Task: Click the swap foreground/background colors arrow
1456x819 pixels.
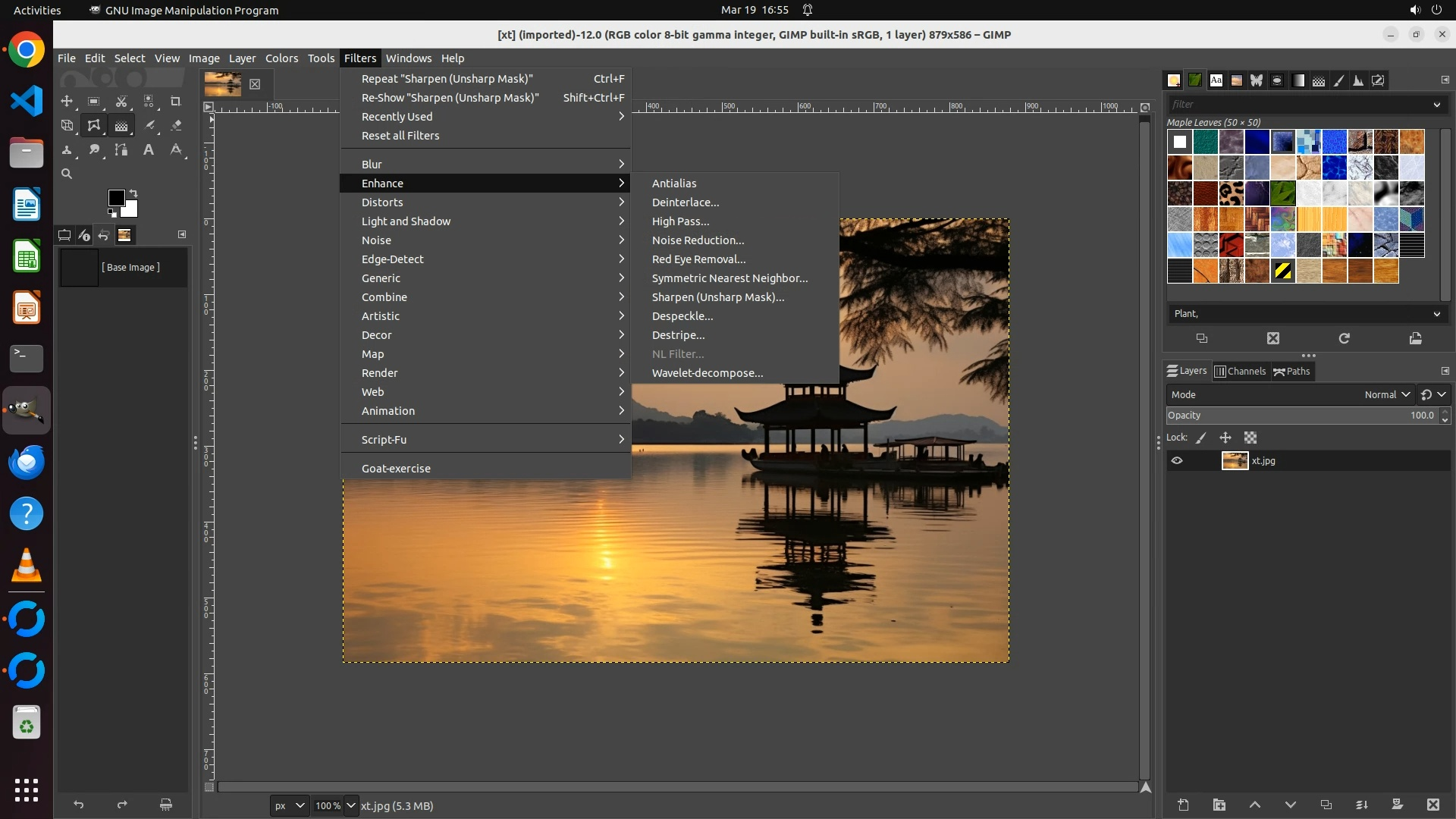Action: click(133, 193)
